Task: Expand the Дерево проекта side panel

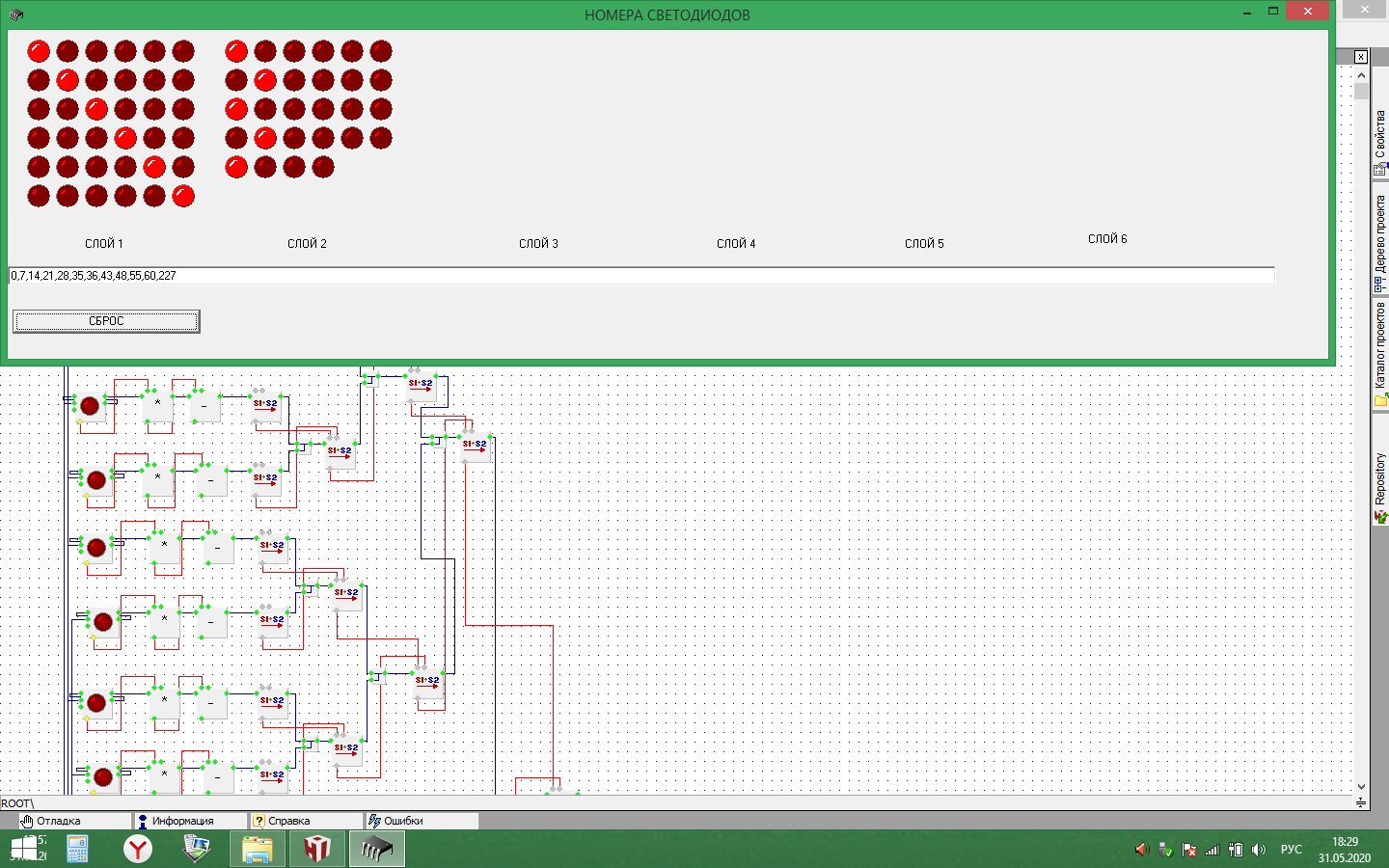Action: click(1380, 243)
